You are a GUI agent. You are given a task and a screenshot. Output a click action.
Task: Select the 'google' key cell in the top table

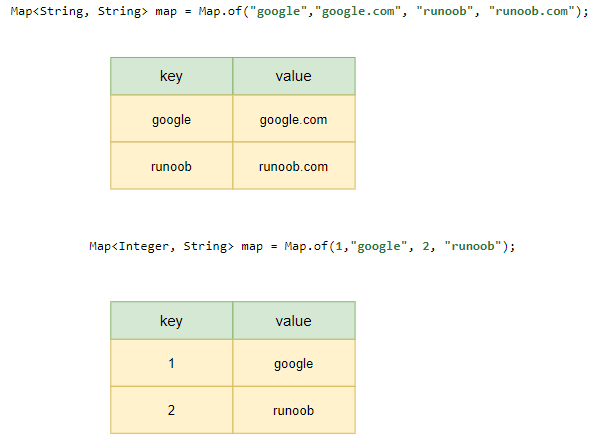(x=172, y=119)
